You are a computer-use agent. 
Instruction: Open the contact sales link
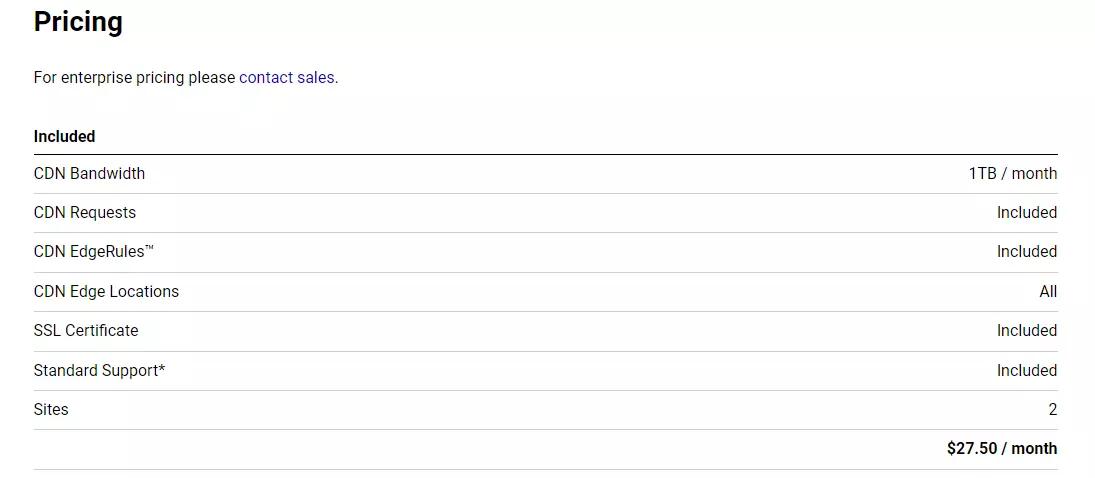(x=286, y=78)
